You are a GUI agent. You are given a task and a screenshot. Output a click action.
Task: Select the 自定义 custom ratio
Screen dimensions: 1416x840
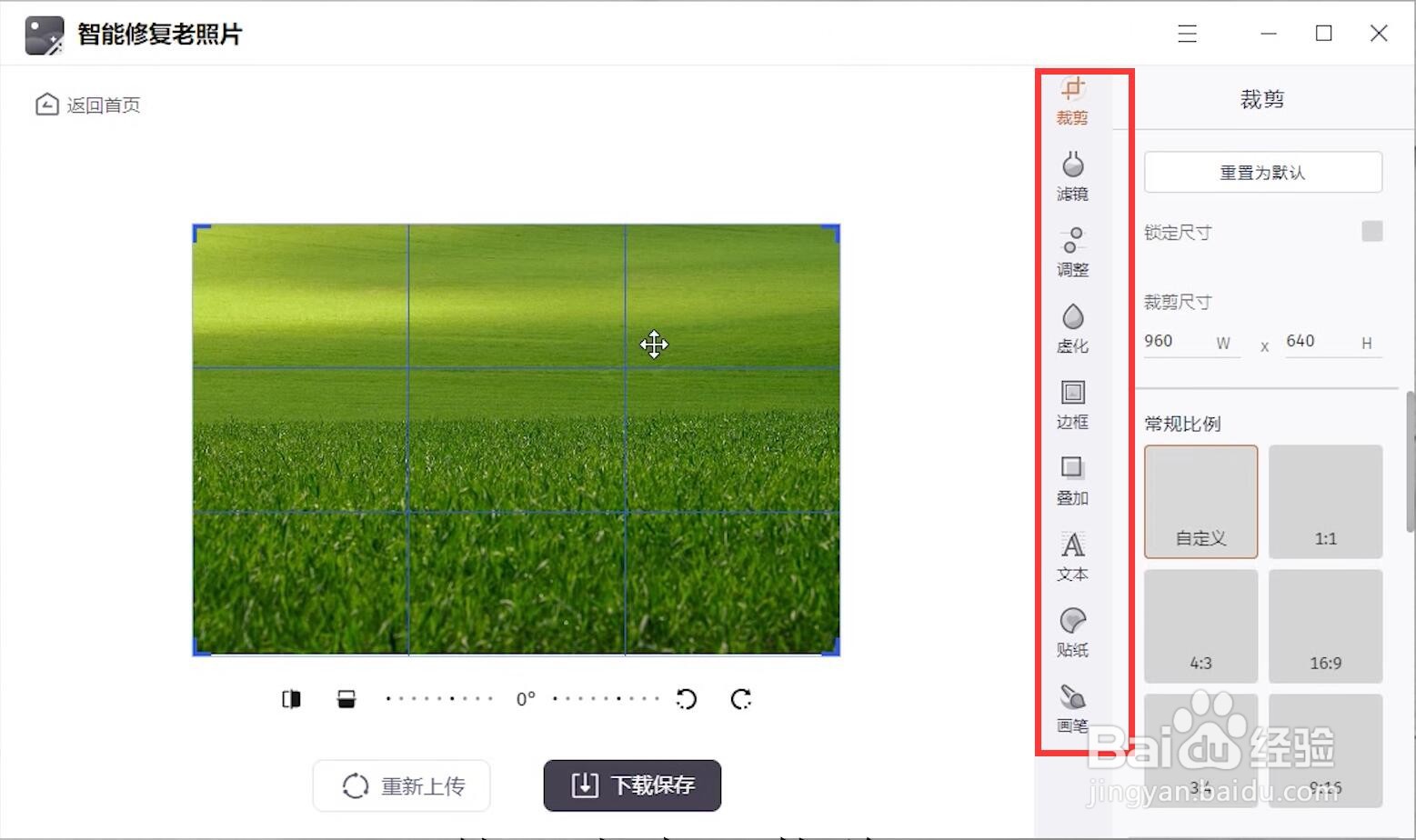point(1201,502)
